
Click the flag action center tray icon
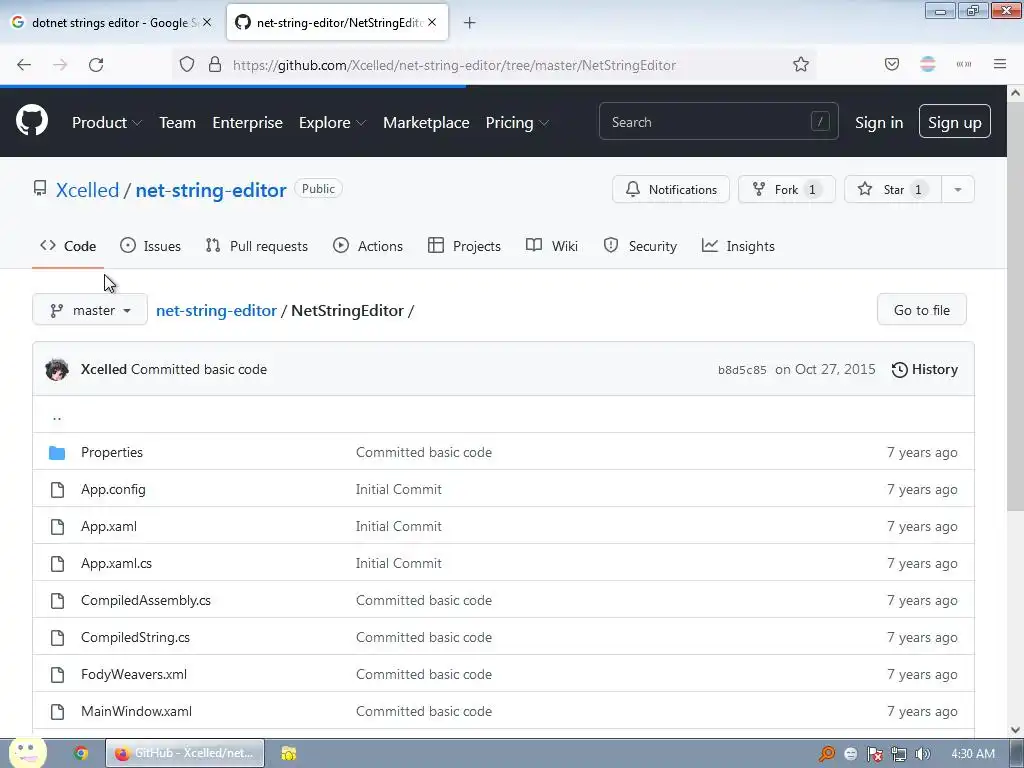[x=874, y=754]
